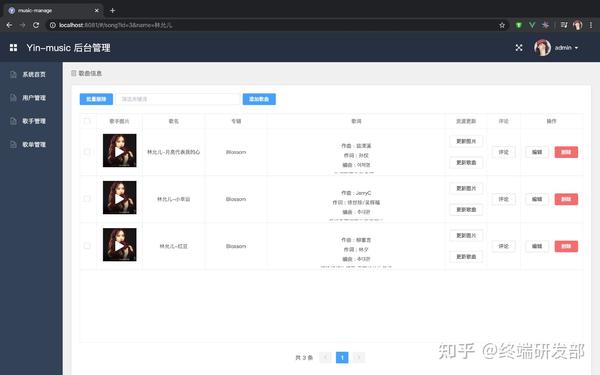Click browser back arrow

(9, 25)
